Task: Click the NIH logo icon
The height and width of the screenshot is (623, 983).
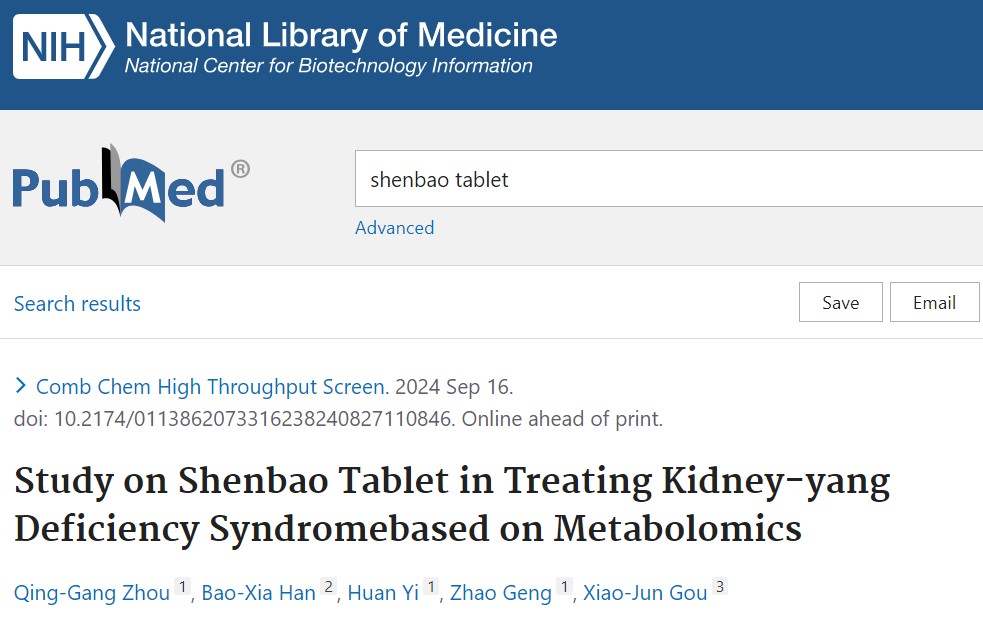Action: [62, 47]
